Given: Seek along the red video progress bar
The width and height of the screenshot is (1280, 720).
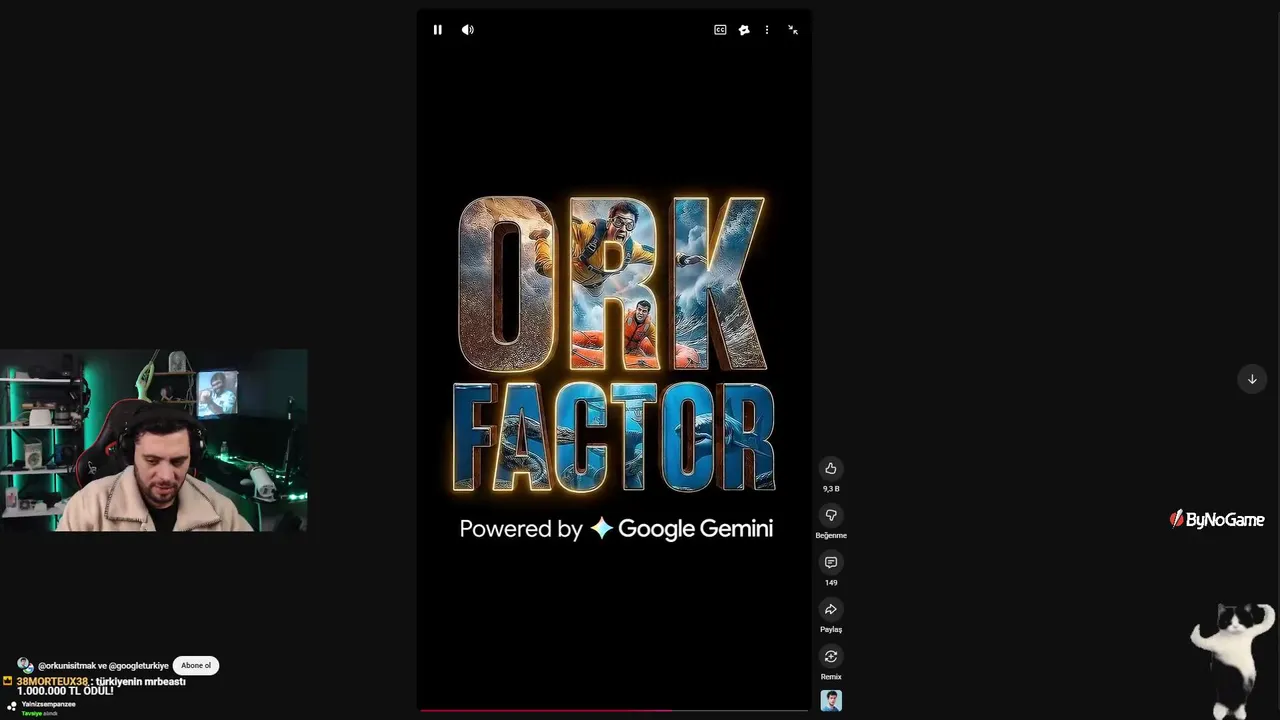Looking at the screenshot, I should pos(613,711).
